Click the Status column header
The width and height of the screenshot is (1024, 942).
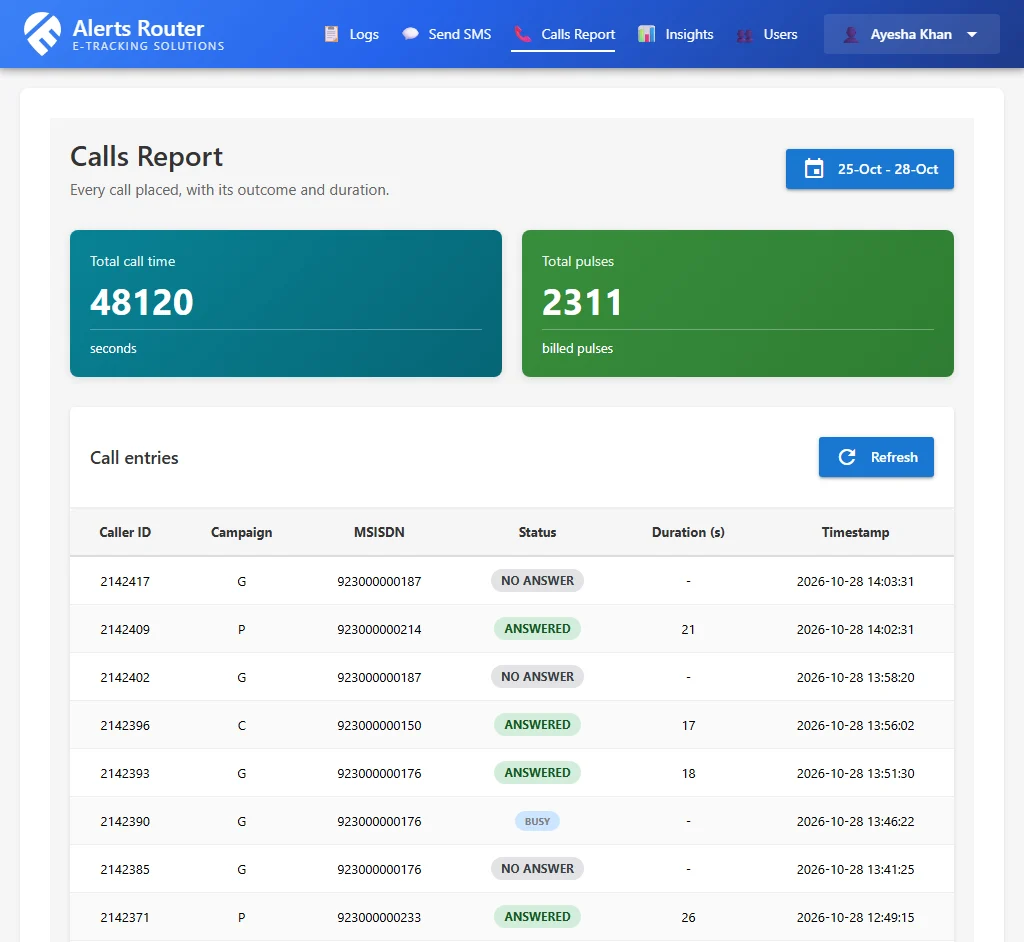pos(537,532)
